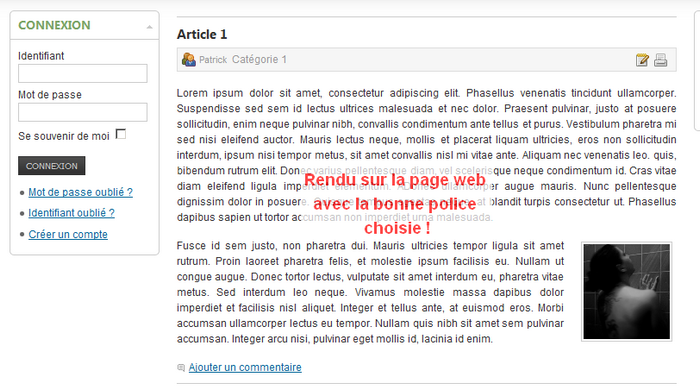The width and height of the screenshot is (700, 390).
Task: Open the Identifiant oublié link
Action: pyautogui.click(x=71, y=213)
